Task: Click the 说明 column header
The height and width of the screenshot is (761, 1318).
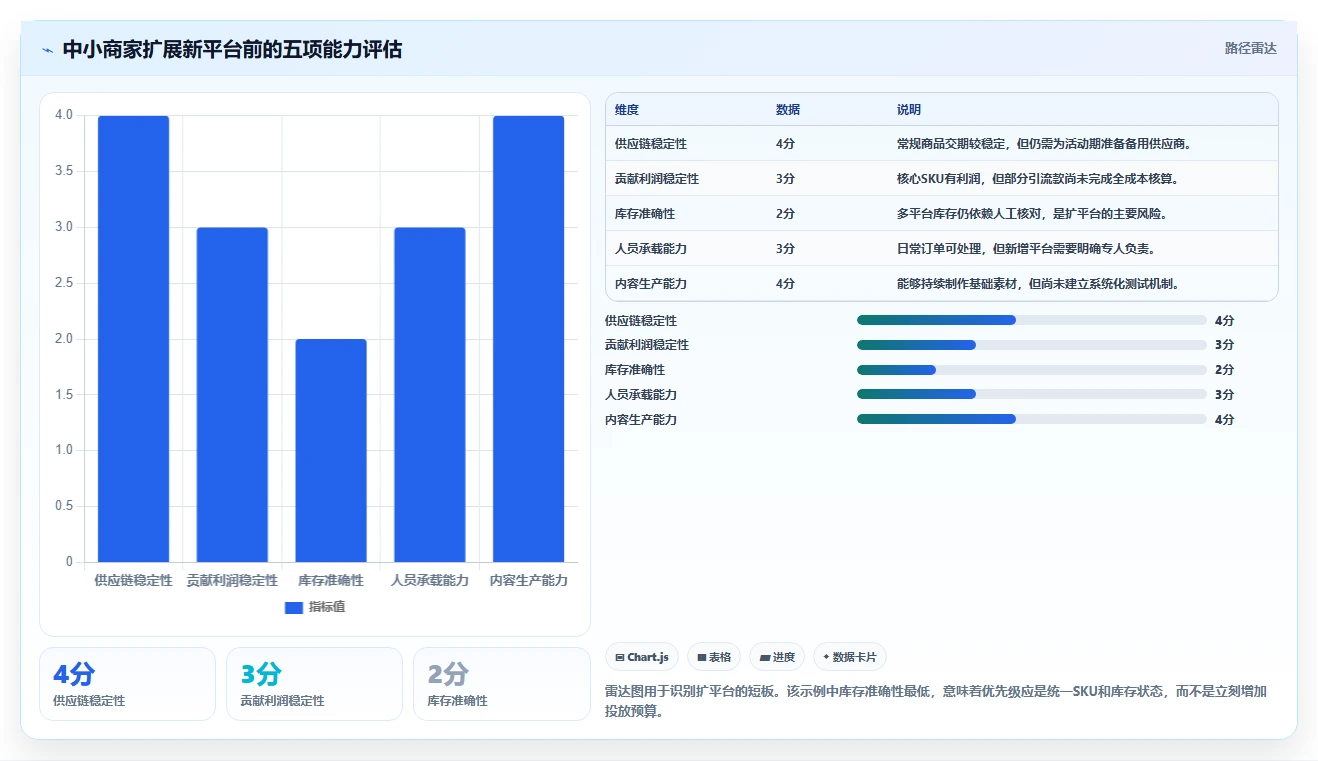Action: (x=909, y=110)
